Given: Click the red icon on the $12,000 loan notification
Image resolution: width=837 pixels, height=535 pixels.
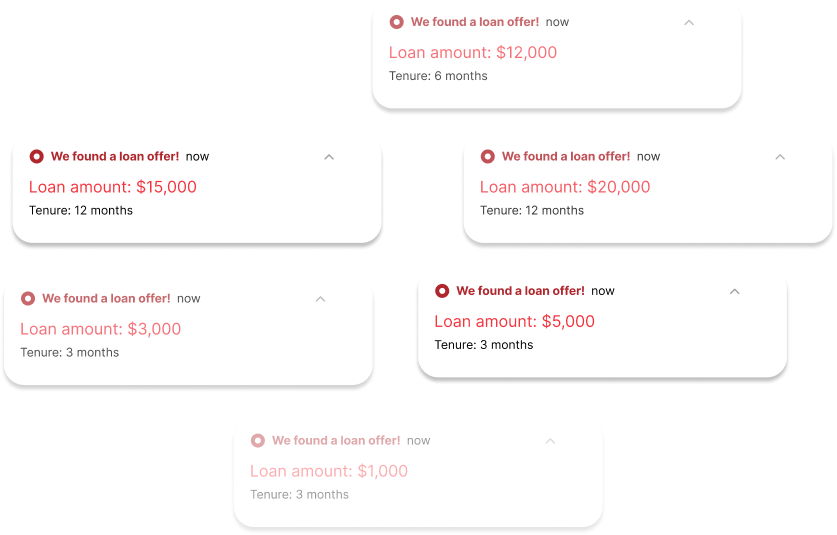Looking at the screenshot, I should 397,22.
